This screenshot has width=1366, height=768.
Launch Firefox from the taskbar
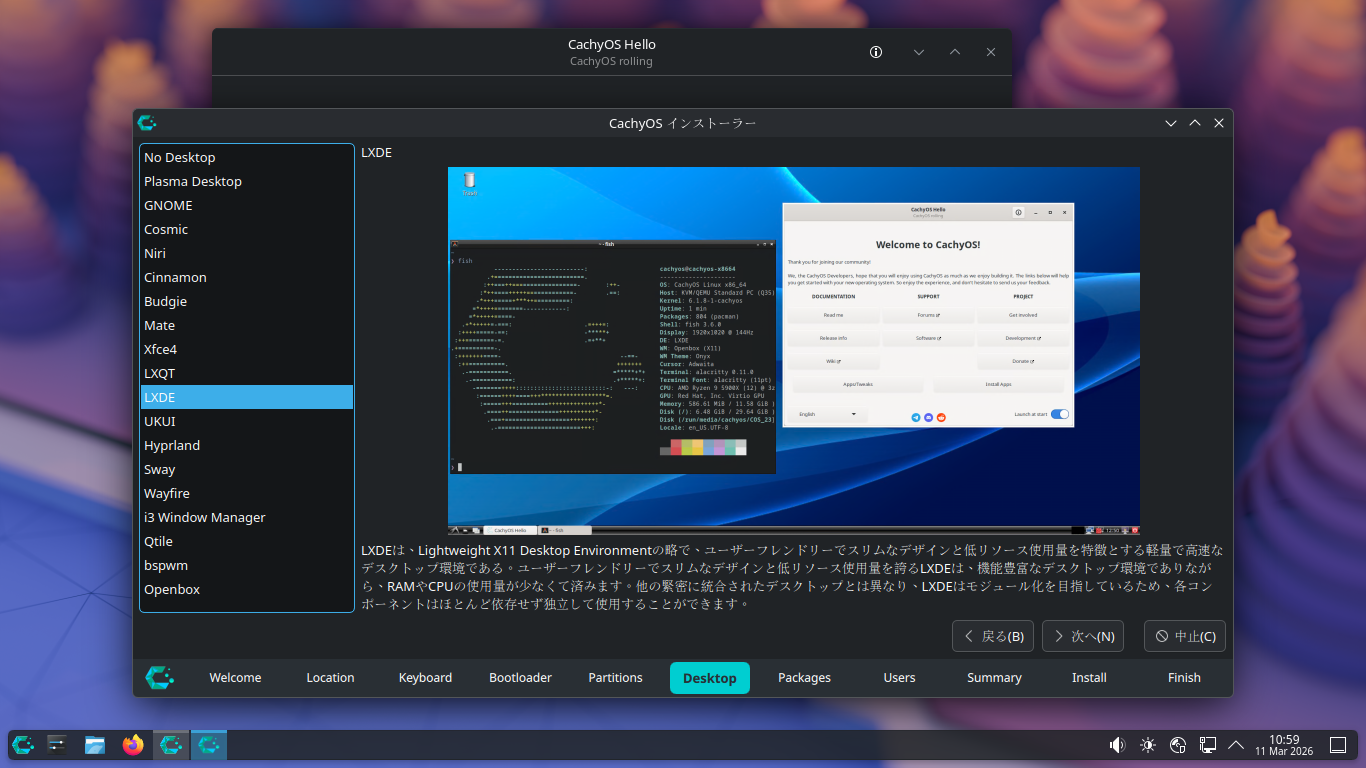(133, 745)
